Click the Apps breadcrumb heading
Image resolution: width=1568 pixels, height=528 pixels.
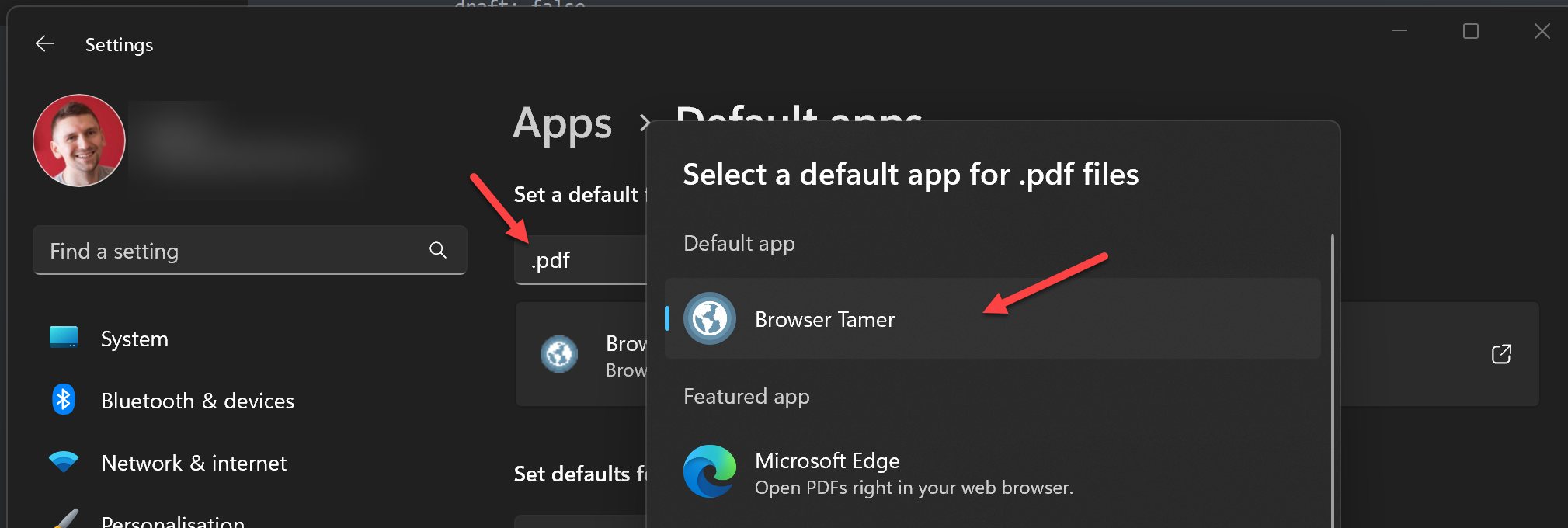(562, 124)
